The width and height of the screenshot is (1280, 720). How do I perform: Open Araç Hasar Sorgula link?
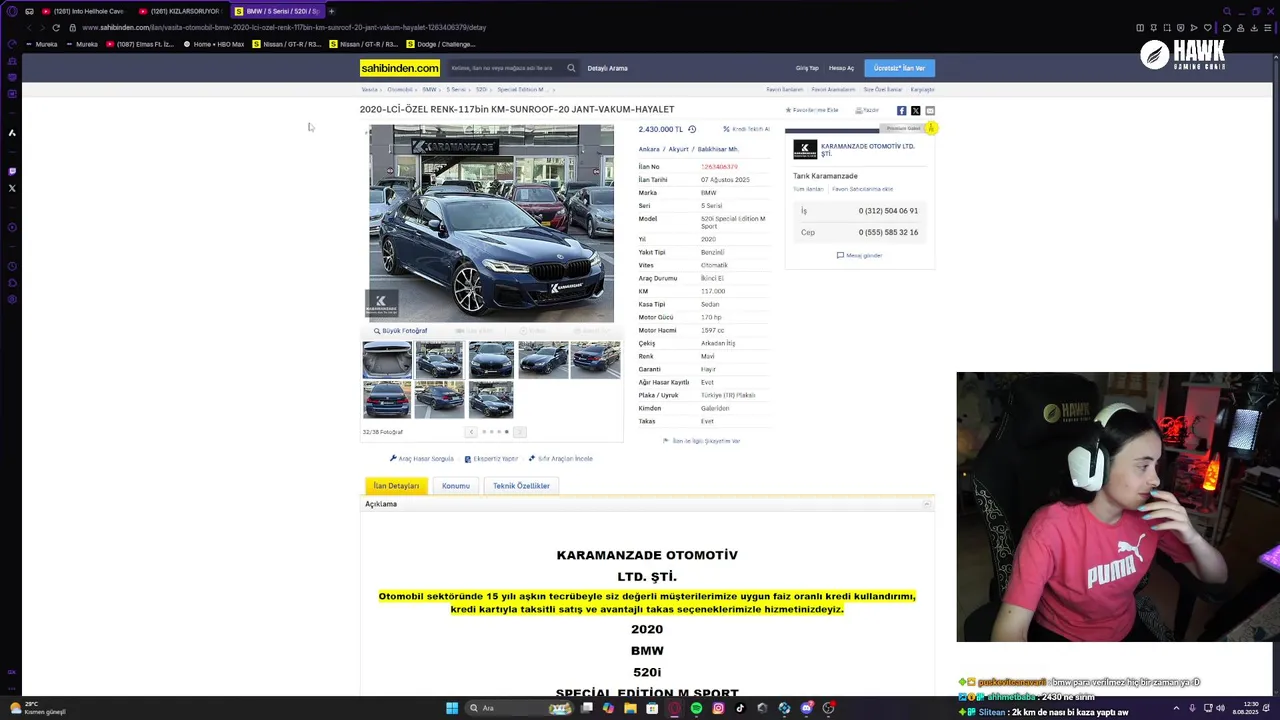(422, 459)
